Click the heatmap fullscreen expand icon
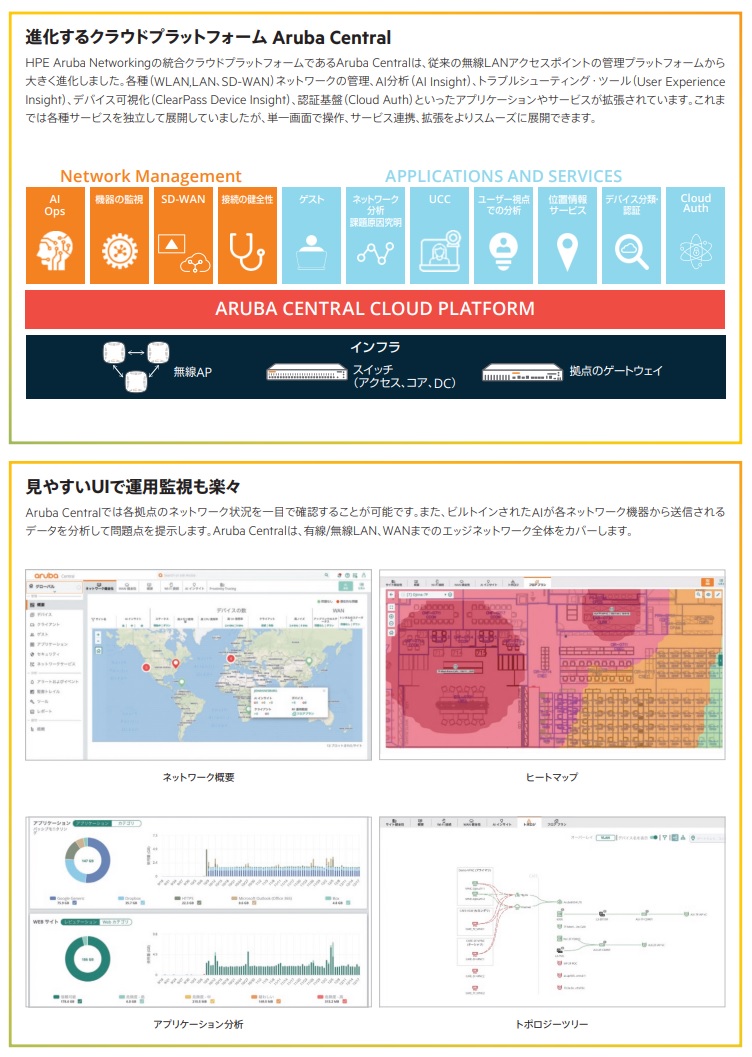752x1057 pixels. click(391, 607)
